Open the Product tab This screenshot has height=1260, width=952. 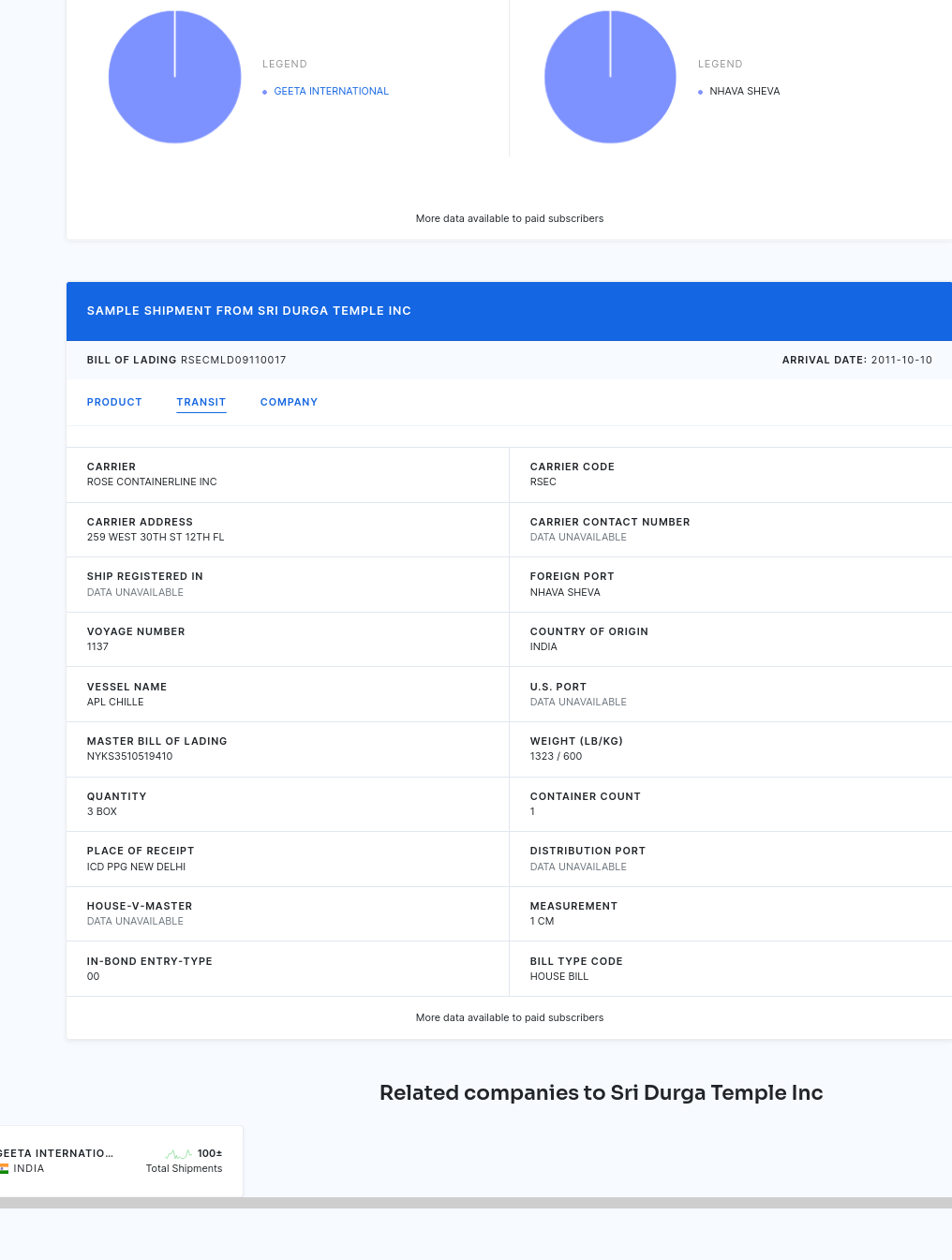click(x=114, y=402)
